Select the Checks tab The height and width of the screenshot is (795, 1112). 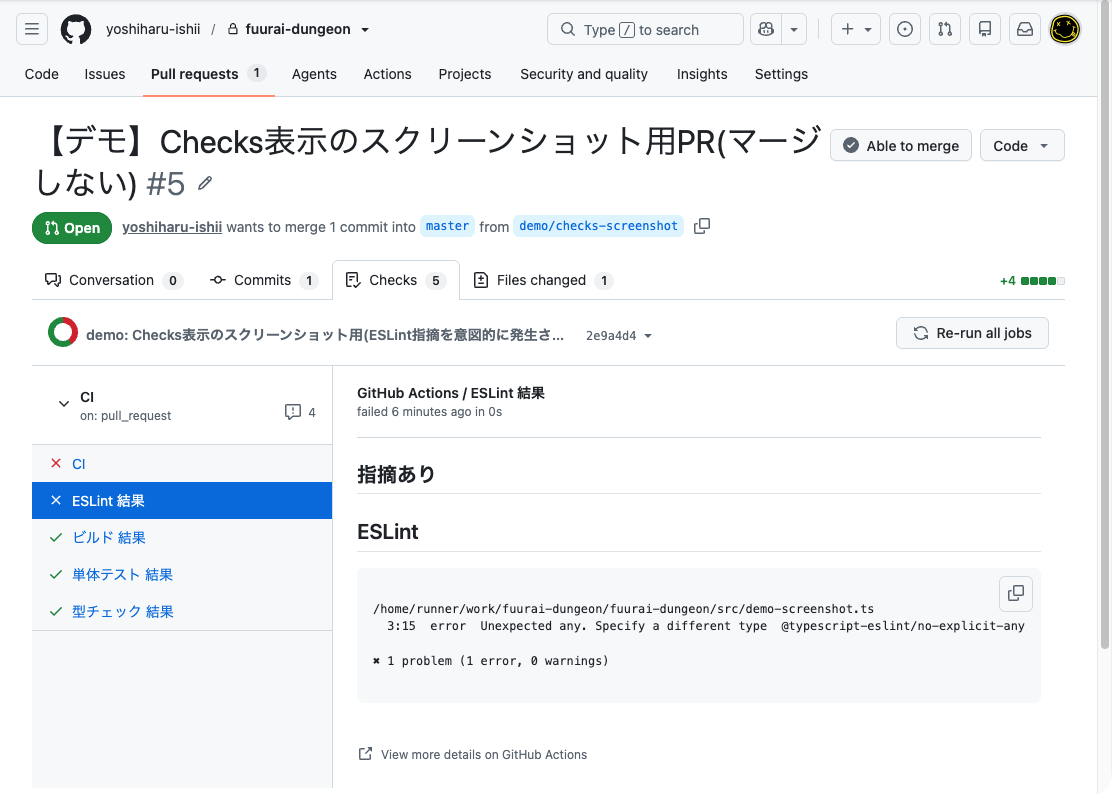(396, 280)
